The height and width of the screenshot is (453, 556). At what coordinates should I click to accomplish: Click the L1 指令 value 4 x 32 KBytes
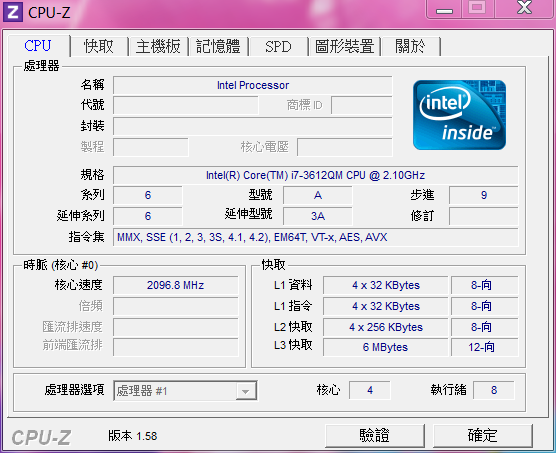pos(385,306)
